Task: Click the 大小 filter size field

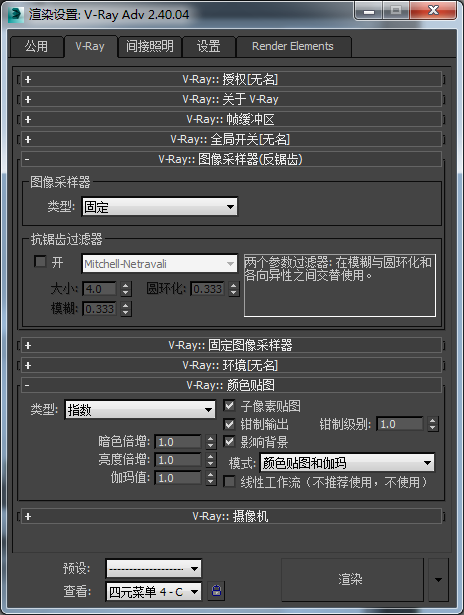Action: tap(99, 289)
